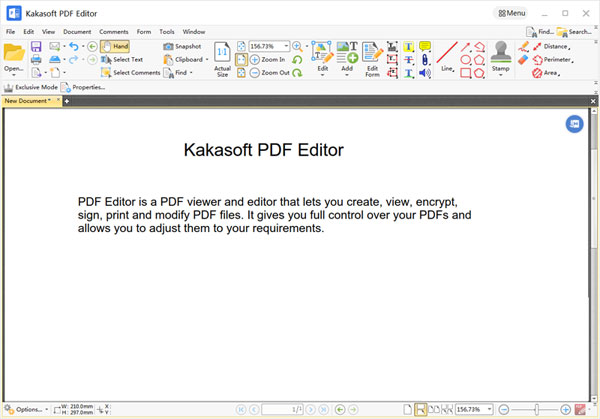Screen dimensions: 600x419
Task: Activate the Hand tool
Action: [x=115, y=47]
